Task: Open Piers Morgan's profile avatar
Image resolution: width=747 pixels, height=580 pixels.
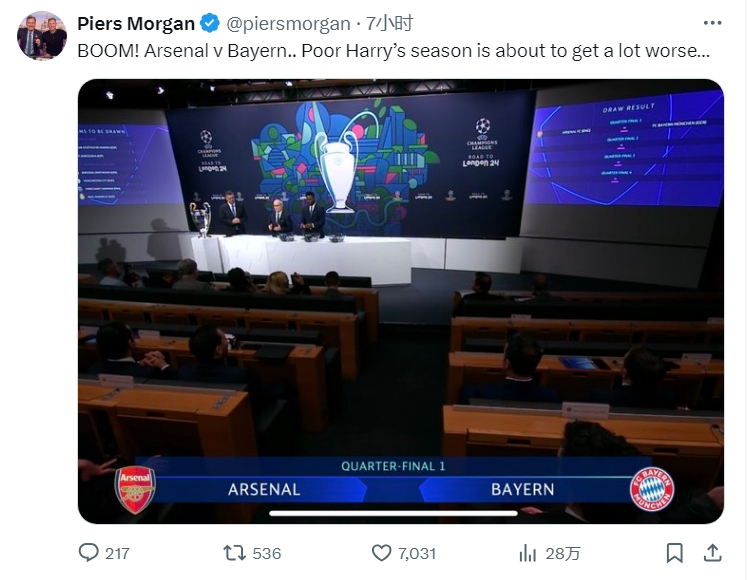Action: pyautogui.click(x=42, y=37)
